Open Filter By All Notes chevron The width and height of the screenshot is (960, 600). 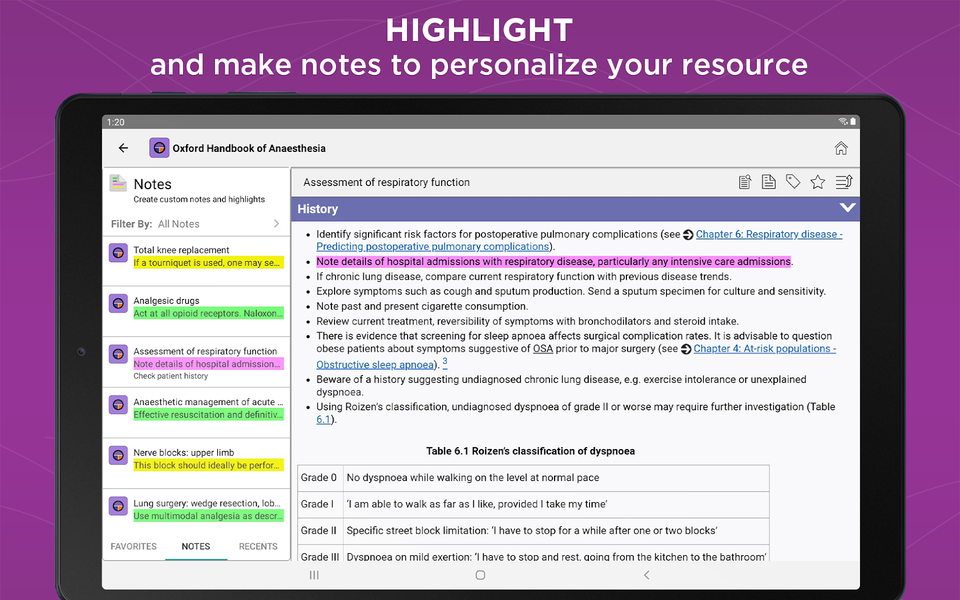(276, 224)
